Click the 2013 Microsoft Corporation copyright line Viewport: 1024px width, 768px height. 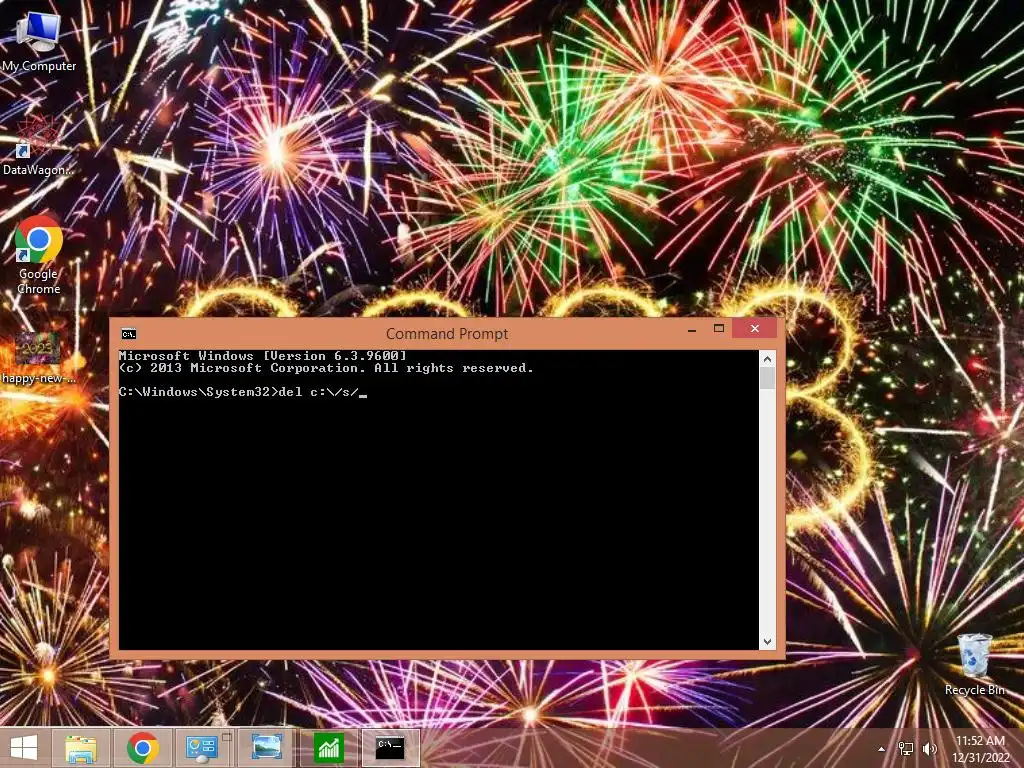[x=326, y=368]
